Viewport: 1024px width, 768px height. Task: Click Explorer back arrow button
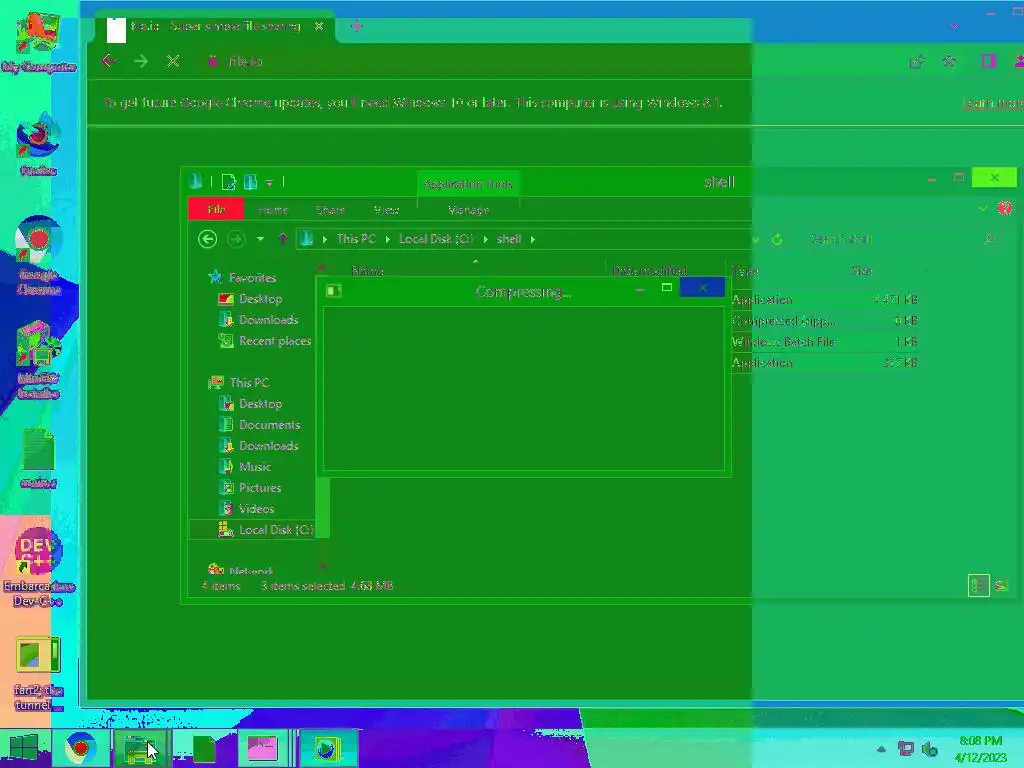click(208, 239)
